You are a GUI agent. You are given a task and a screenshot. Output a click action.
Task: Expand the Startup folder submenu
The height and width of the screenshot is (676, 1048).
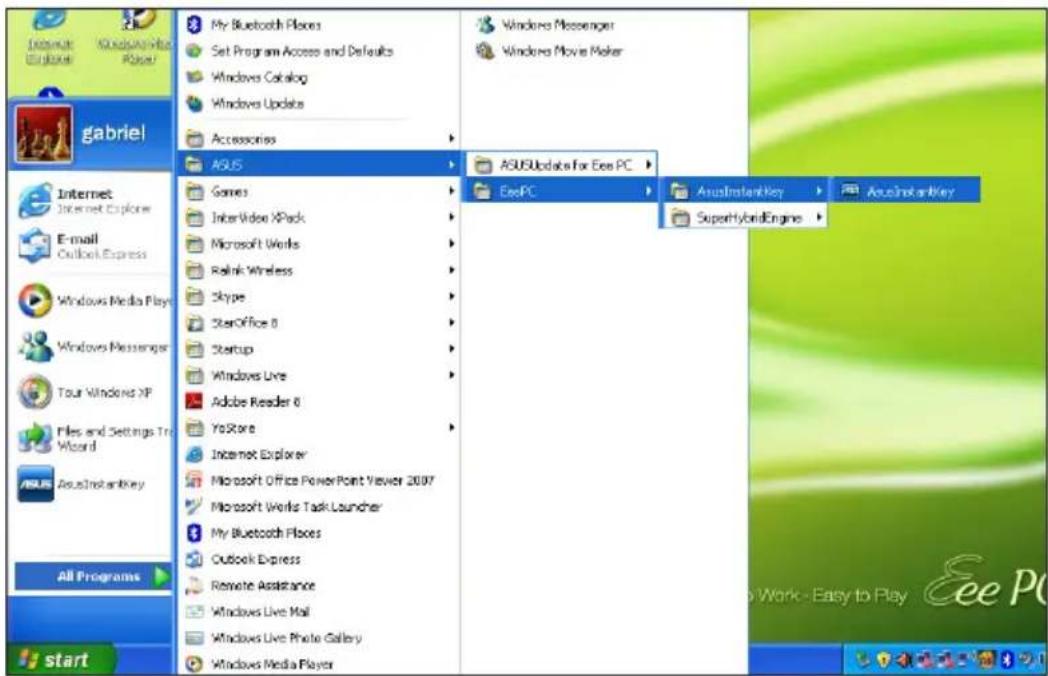[x=319, y=349]
